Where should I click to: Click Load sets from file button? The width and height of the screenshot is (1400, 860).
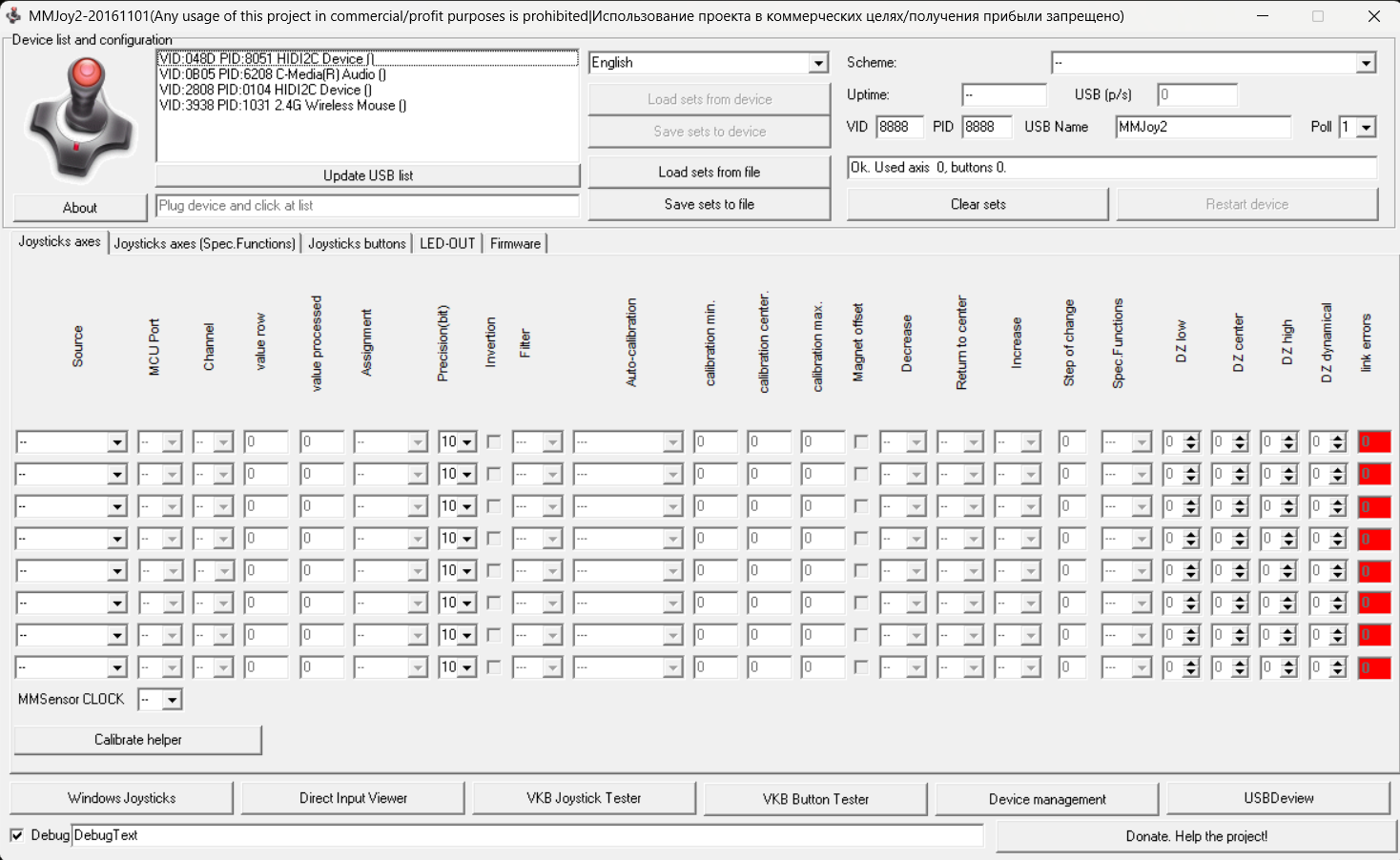(709, 172)
